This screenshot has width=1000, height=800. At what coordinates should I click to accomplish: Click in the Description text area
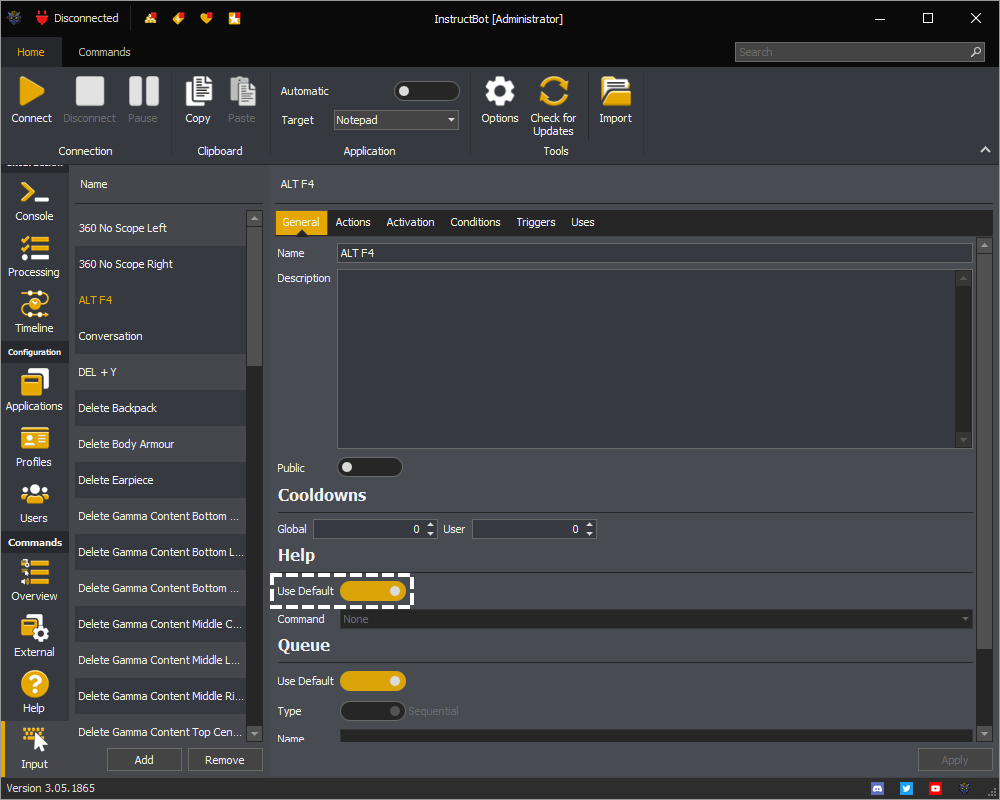click(x=647, y=359)
